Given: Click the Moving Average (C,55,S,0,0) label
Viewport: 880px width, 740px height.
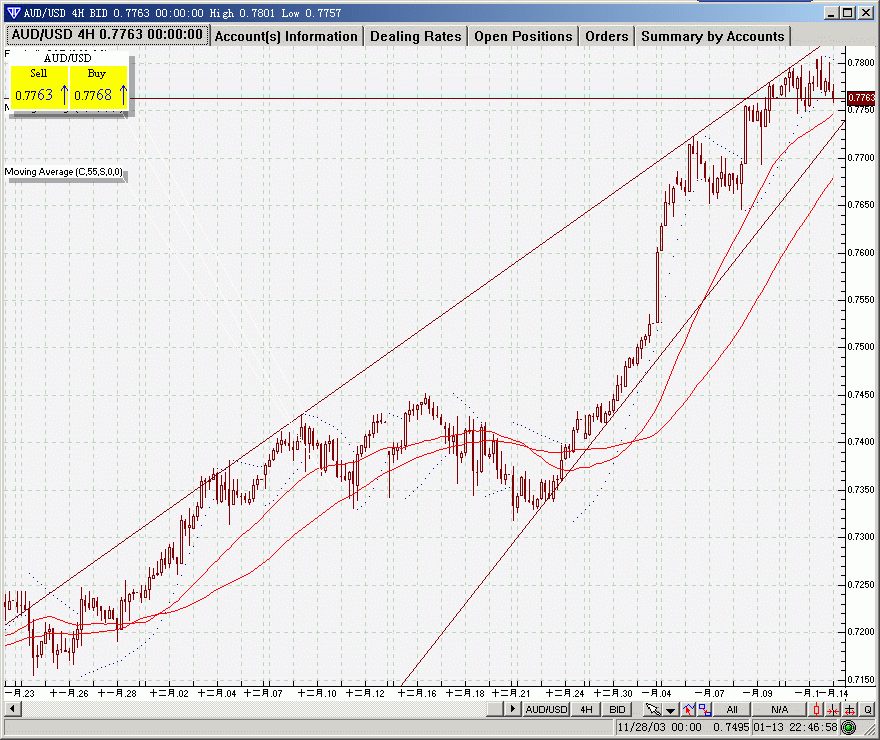Looking at the screenshot, I should (x=63, y=172).
